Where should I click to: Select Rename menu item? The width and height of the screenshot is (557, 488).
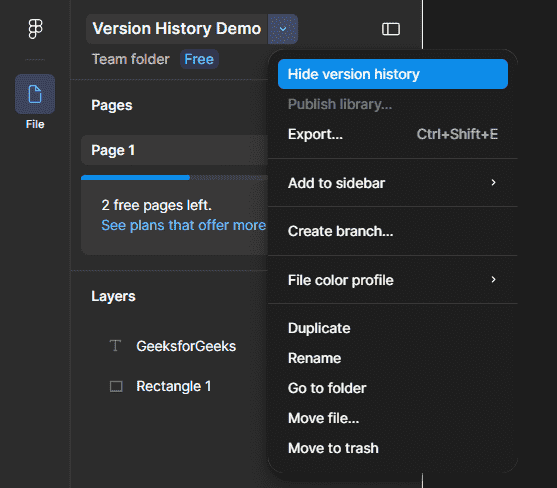click(x=393, y=358)
